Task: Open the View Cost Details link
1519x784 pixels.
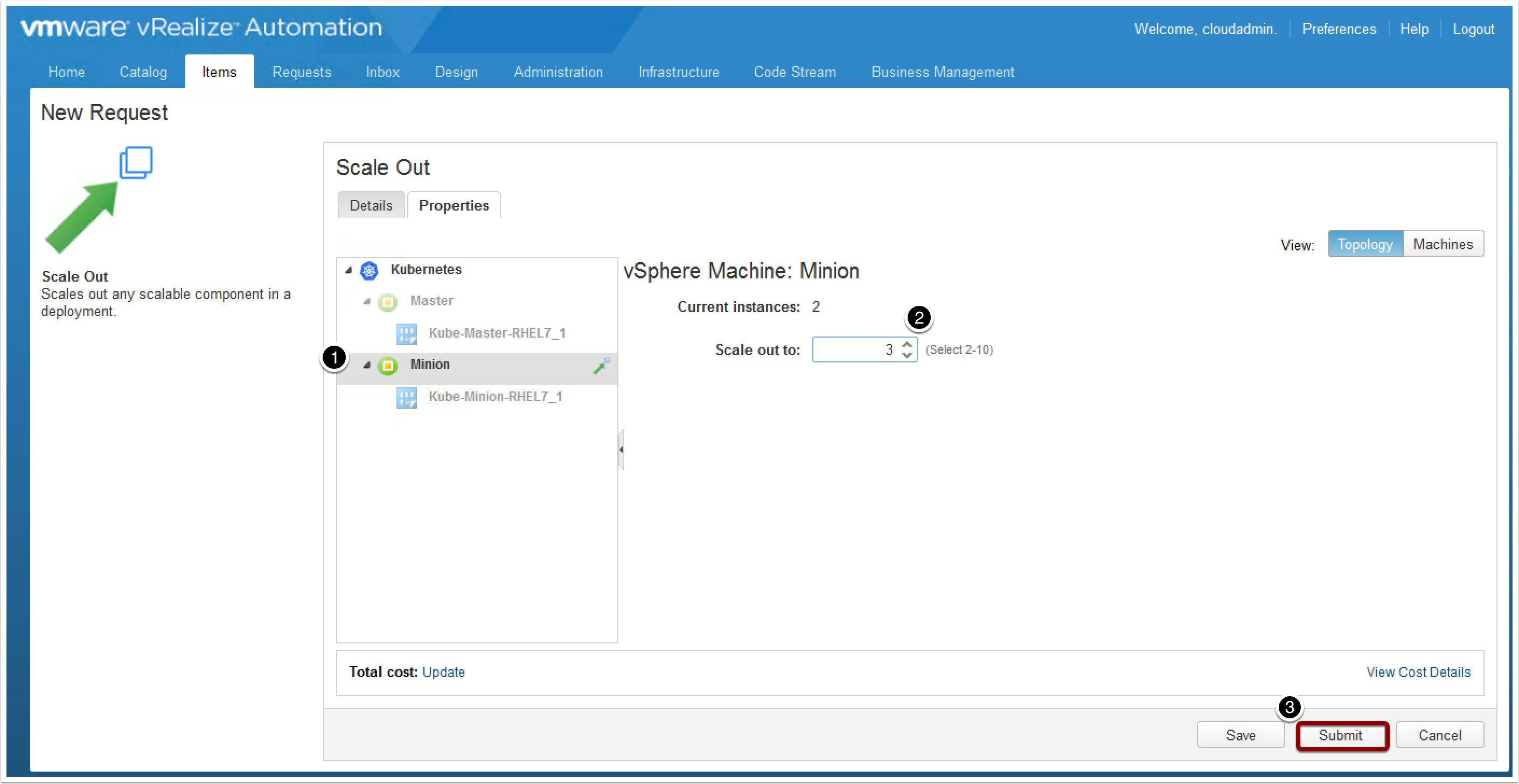Action: 1418,672
